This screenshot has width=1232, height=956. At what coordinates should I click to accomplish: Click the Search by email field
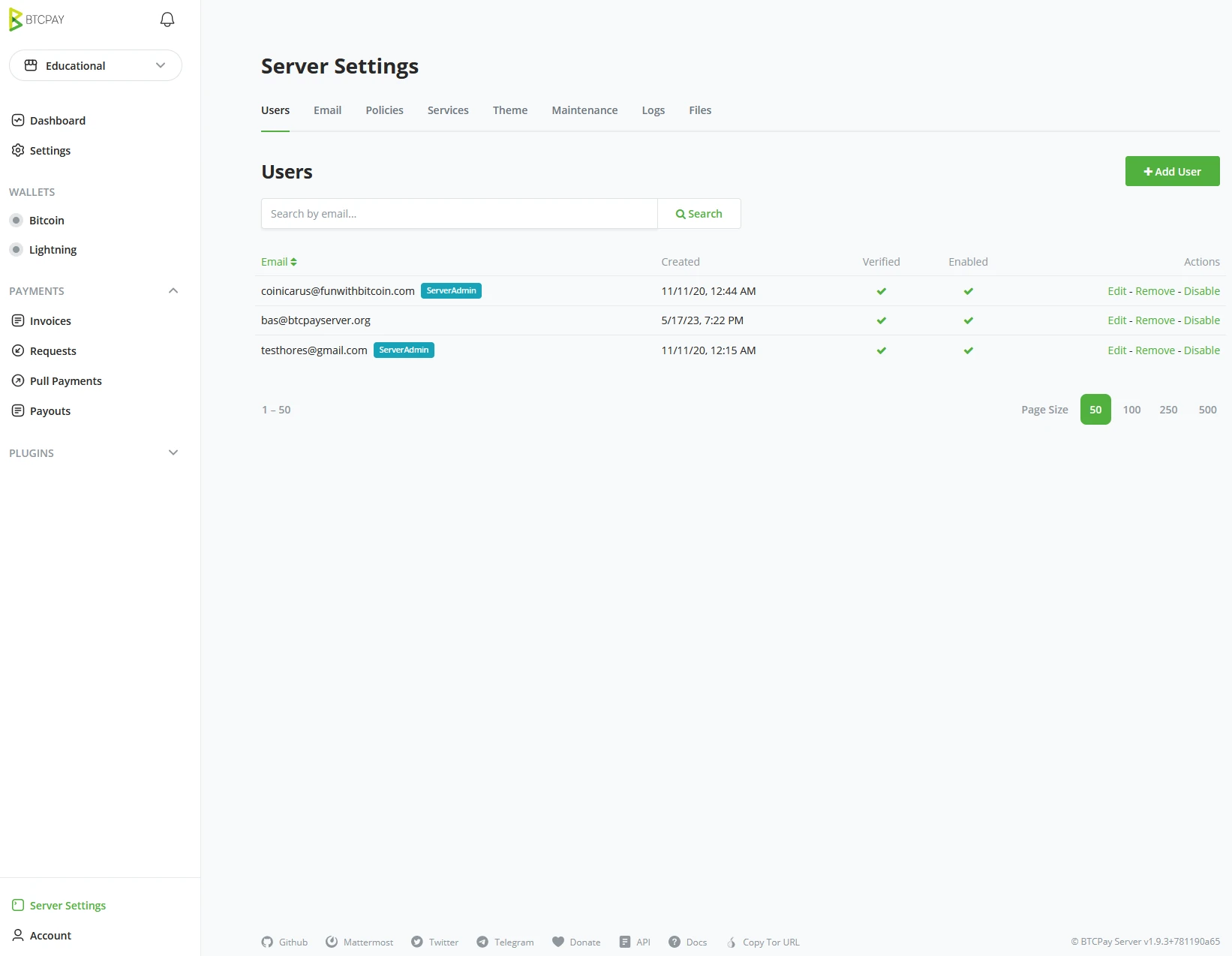[459, 214]
